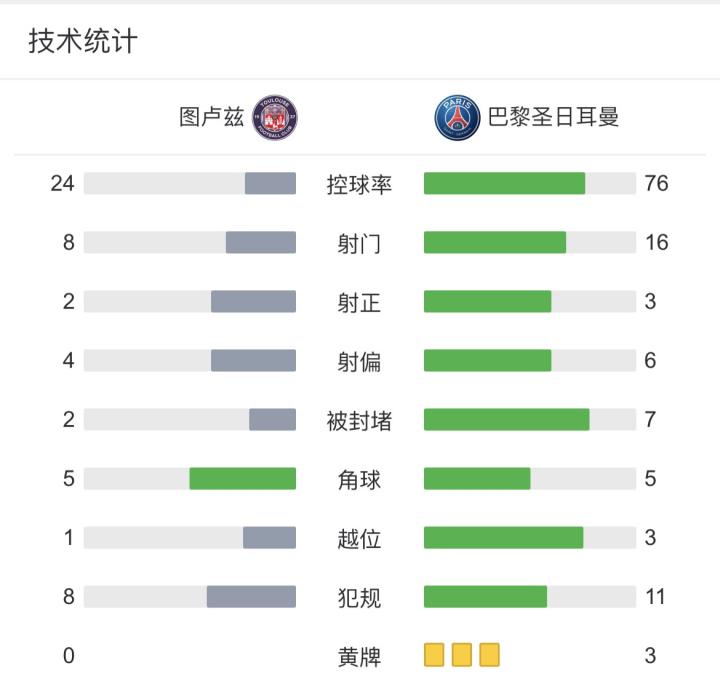
Task: Click the Toulouse club crest
Action: 276,118
